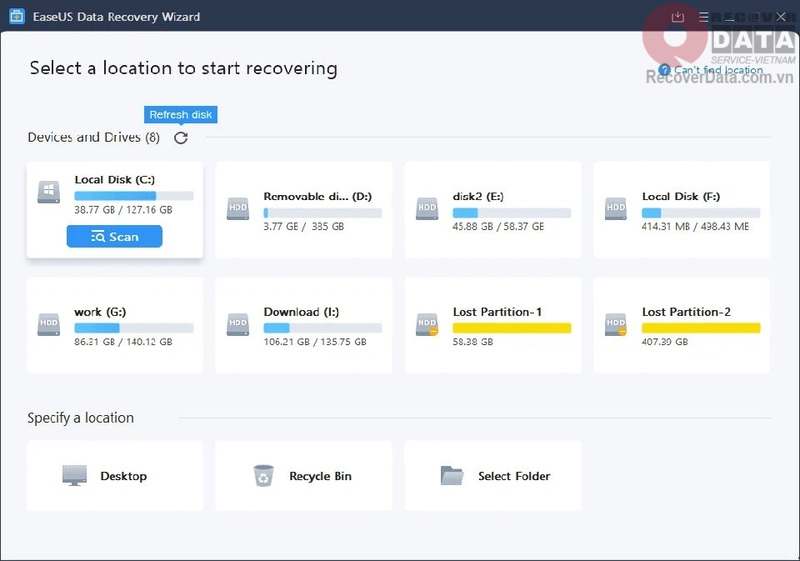The image size is (800, 561).
Task: Click the Specify a location heading
Action: [x=81, y=418]
